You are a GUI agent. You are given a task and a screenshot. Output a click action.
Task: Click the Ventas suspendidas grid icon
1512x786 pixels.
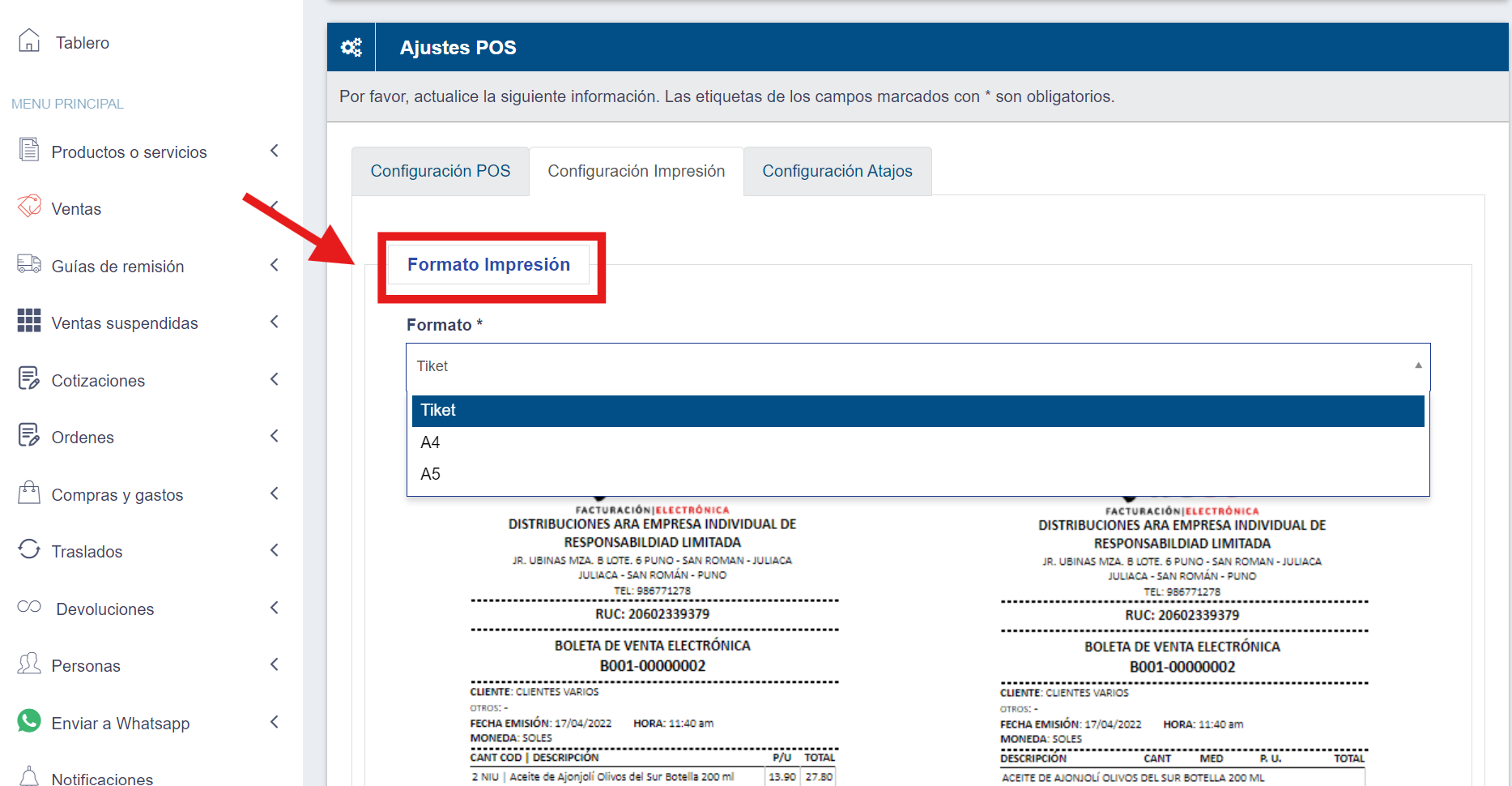pos(29,321)
